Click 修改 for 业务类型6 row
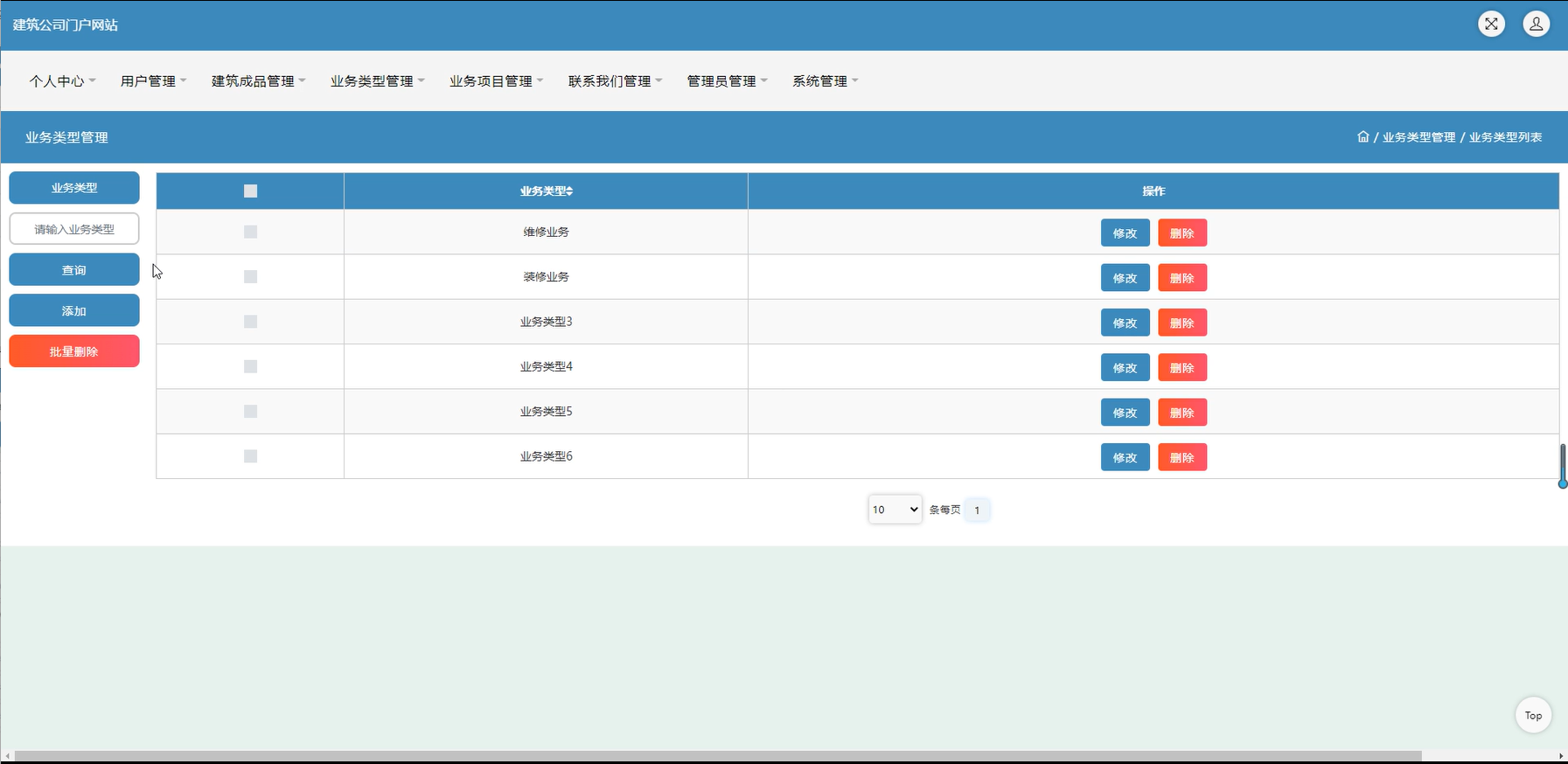The height and width of the screenshot is (764, 1568). 1125,458
